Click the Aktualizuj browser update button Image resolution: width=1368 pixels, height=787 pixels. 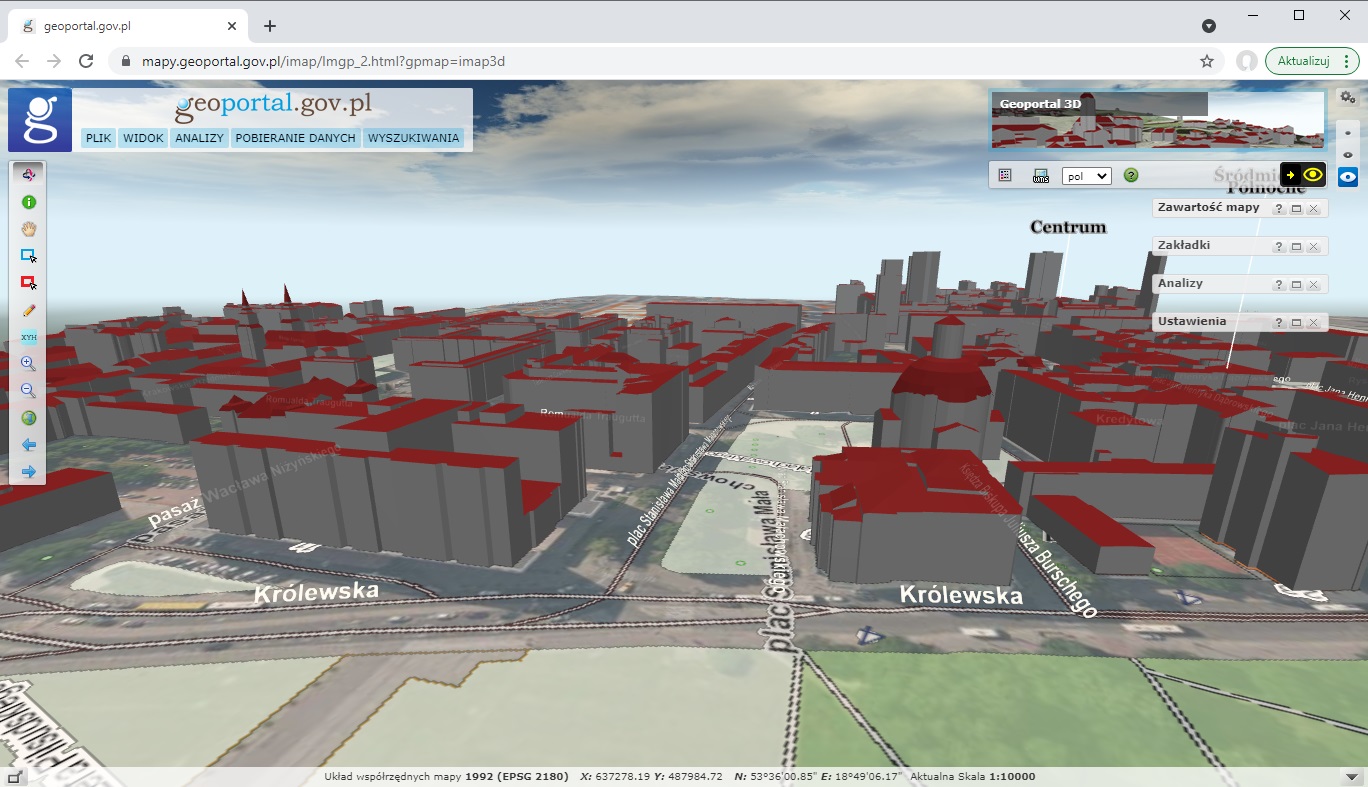[1312, 61]
